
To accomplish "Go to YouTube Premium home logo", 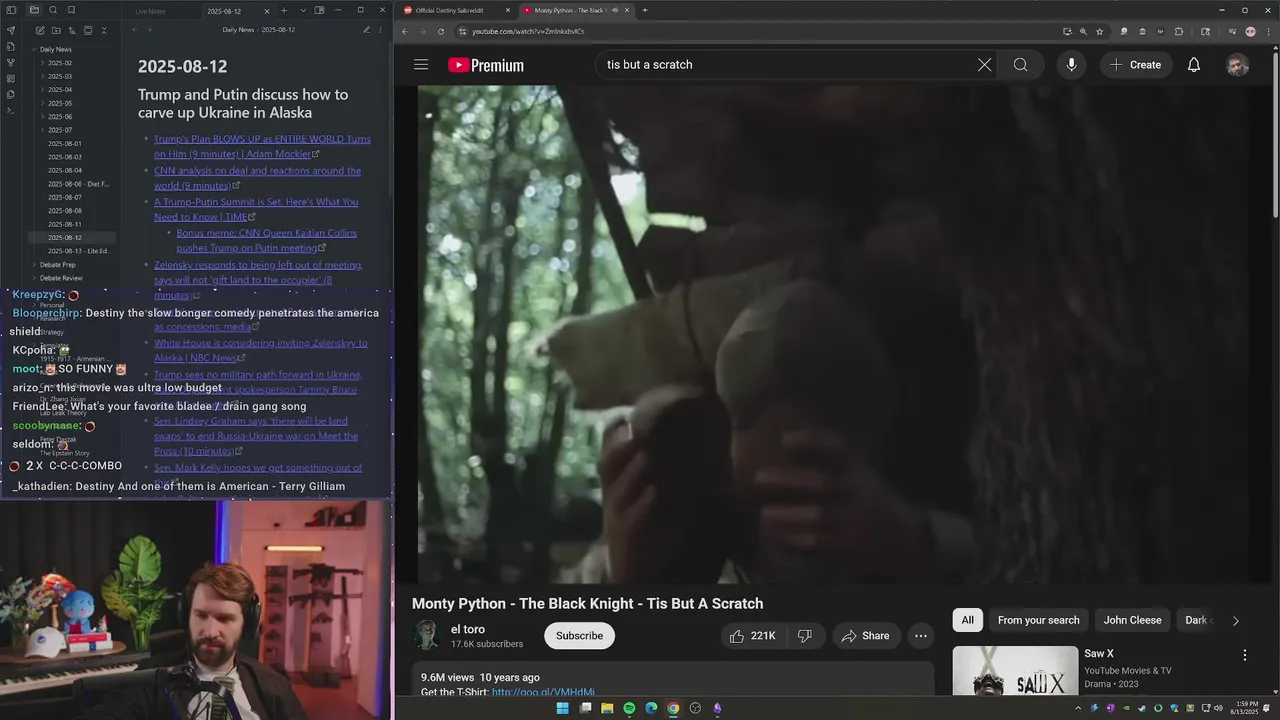I will (486, 65).
